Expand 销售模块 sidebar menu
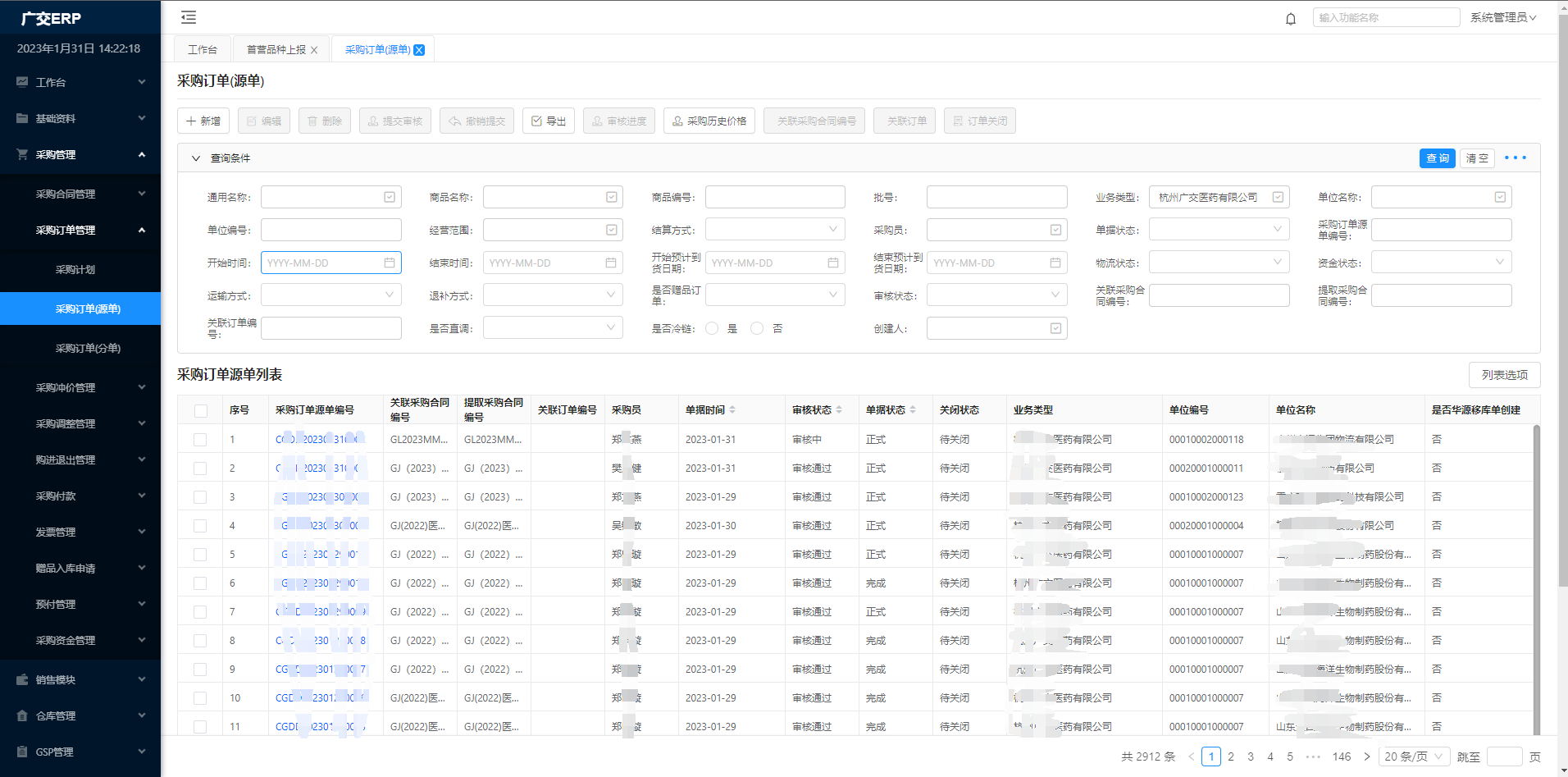The image size is (1568, 777). [x=80, y=679]
